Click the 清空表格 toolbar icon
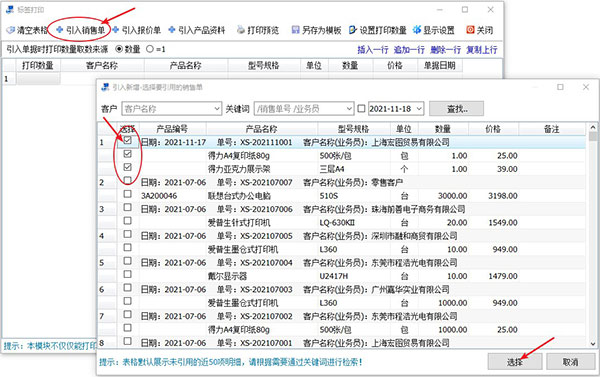Screen dimensions: 600x377 (x=11, y=30)
